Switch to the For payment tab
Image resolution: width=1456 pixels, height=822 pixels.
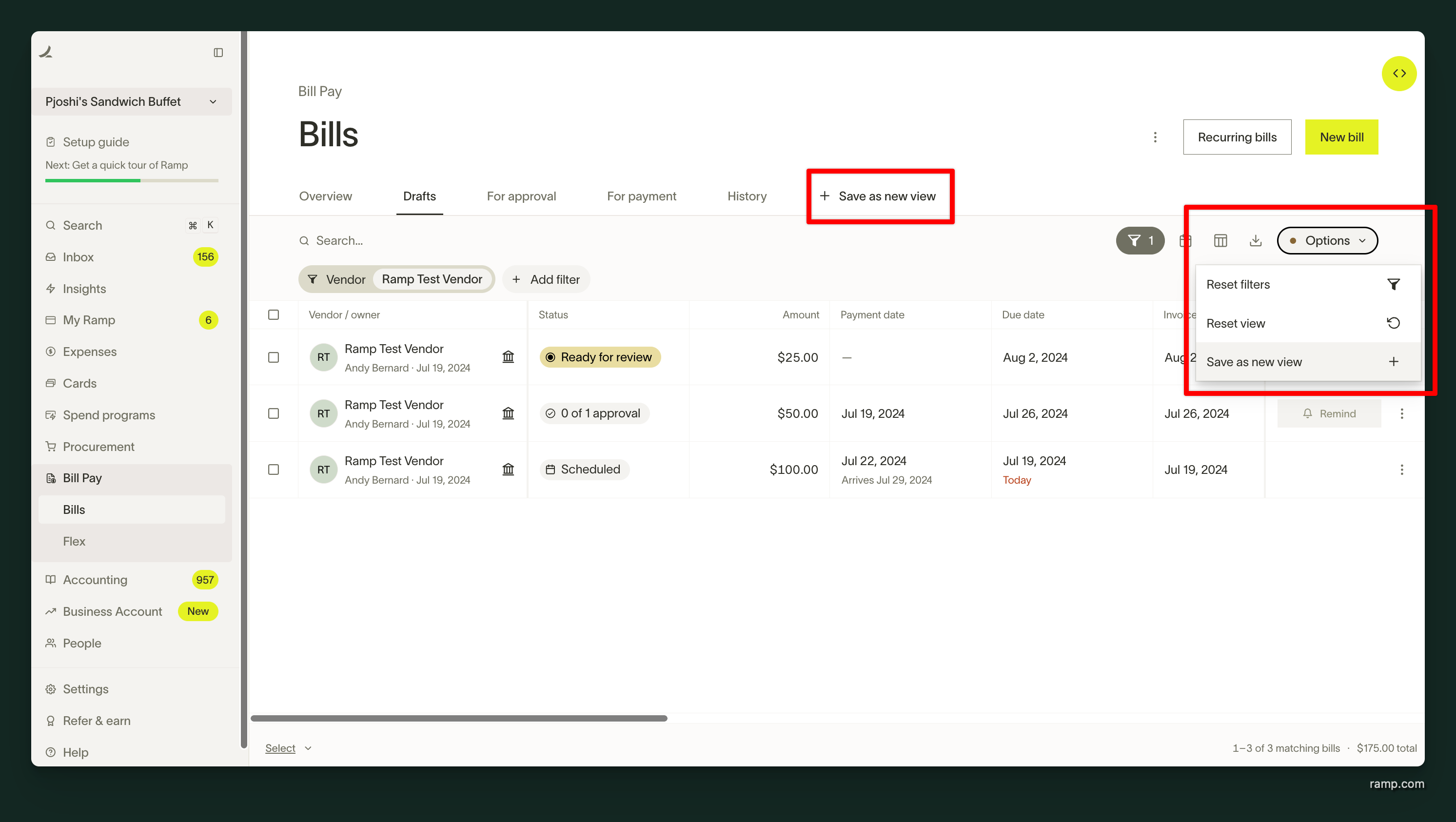click(x=642, y=196)
